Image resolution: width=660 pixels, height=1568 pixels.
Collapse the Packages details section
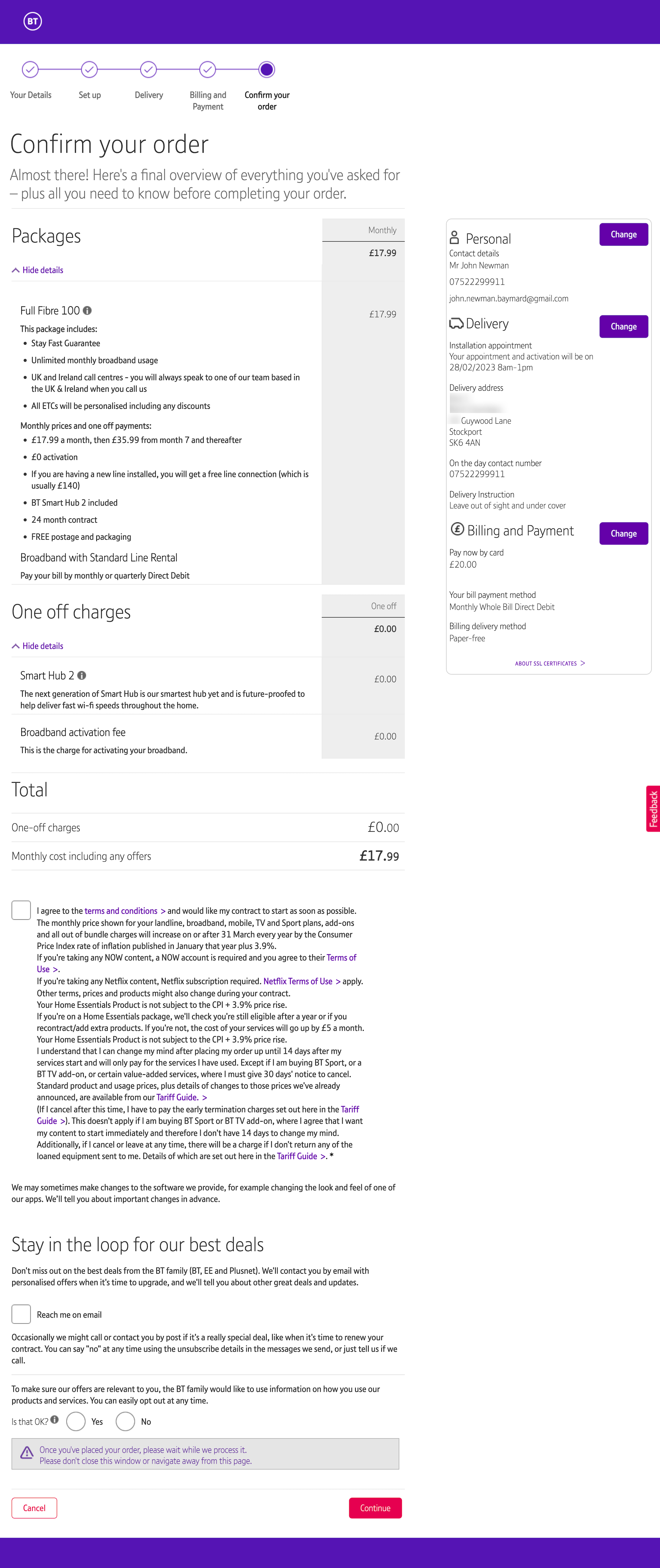tap(38, 270)
